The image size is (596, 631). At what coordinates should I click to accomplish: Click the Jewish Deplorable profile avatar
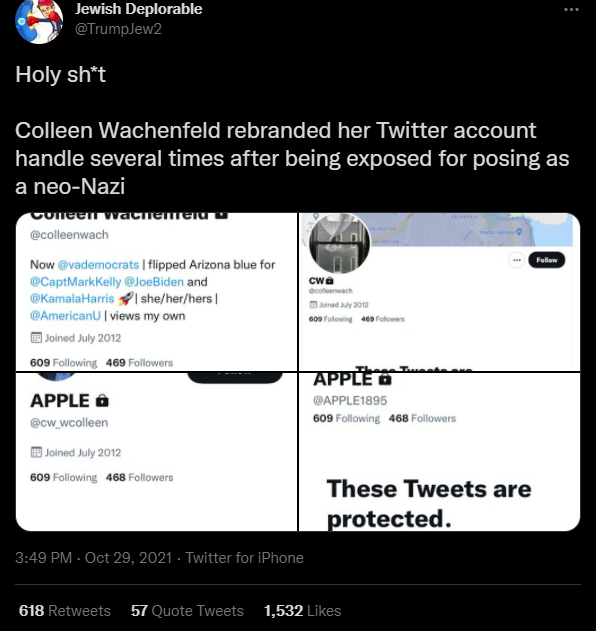(39, 21)
